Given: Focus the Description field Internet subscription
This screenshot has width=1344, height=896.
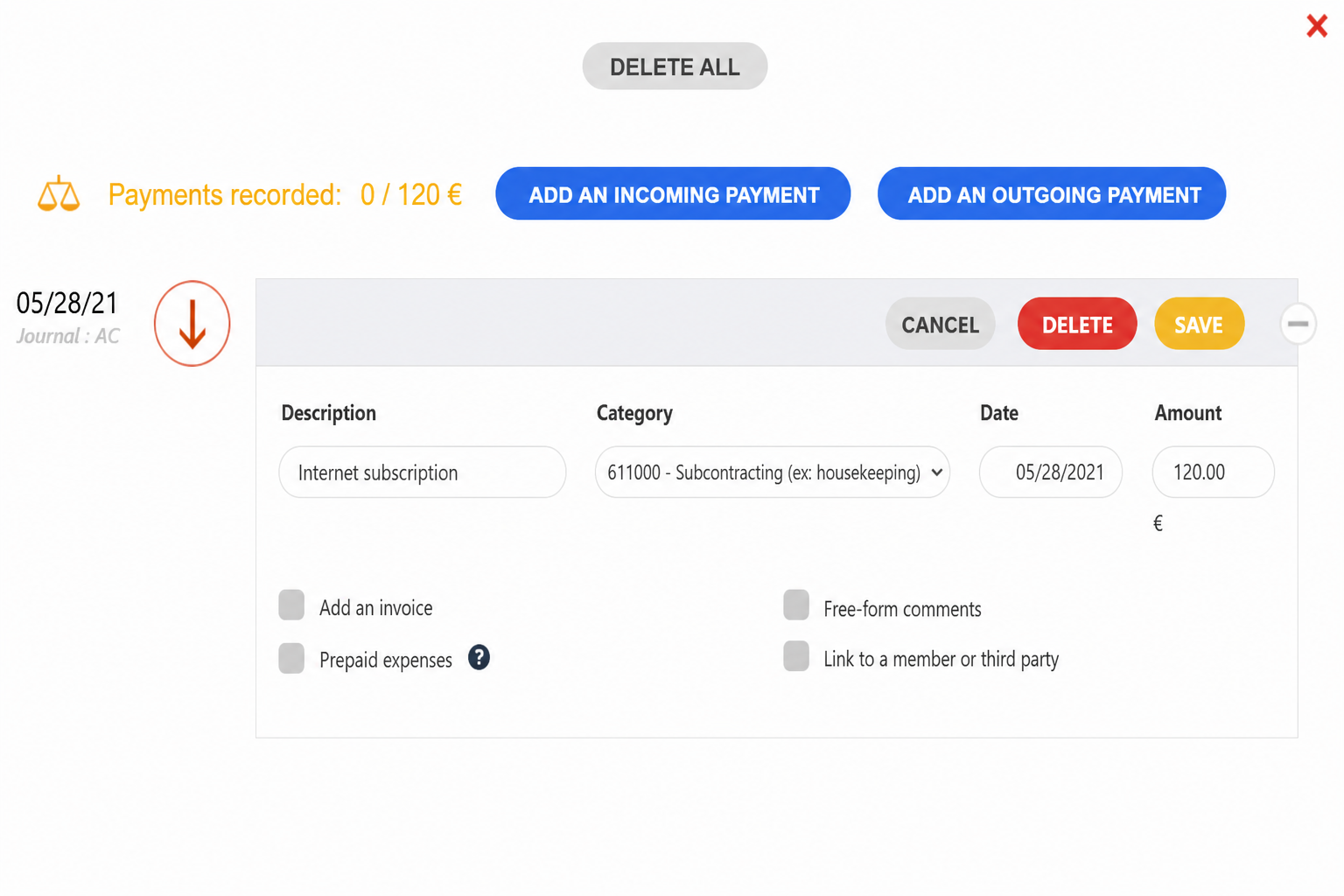Looking at the screenshot, I should coord(423,472).
